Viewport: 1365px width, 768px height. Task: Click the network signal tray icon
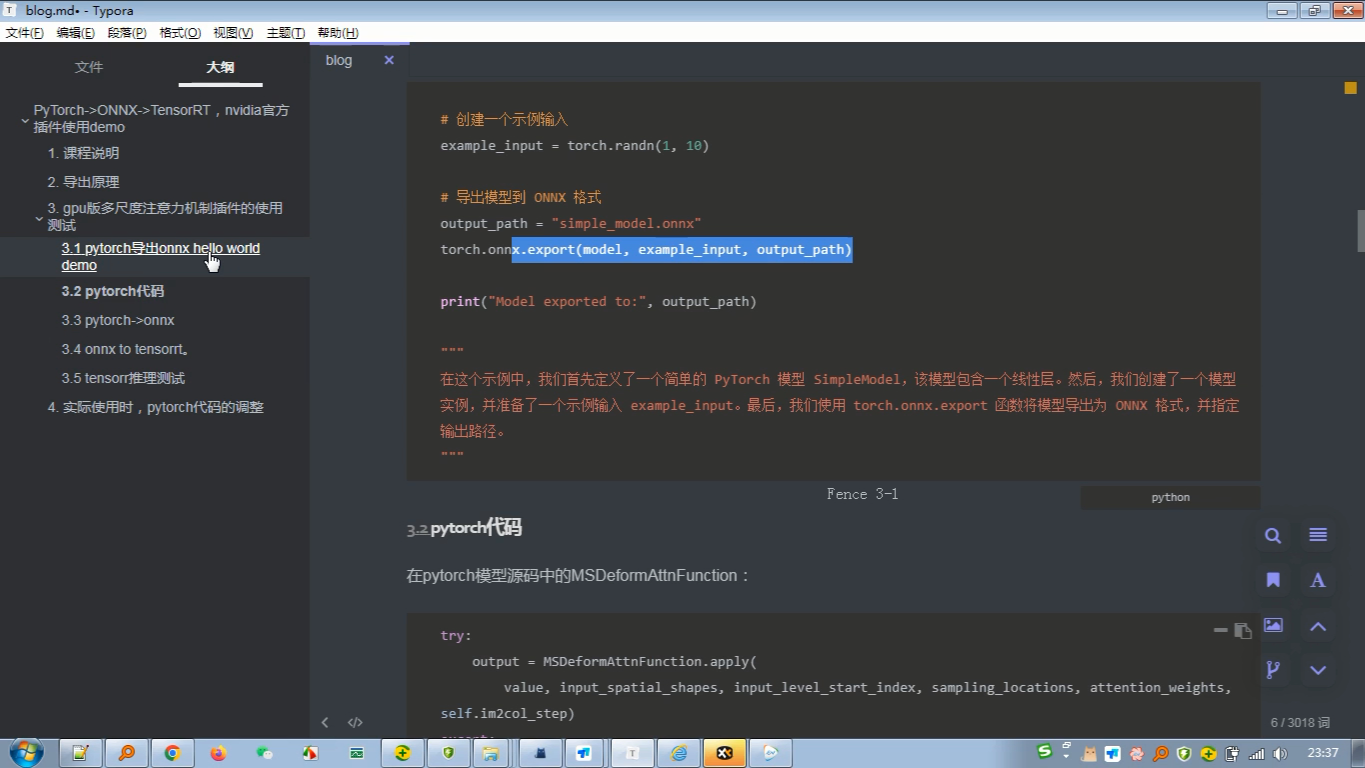(1256, 754)
